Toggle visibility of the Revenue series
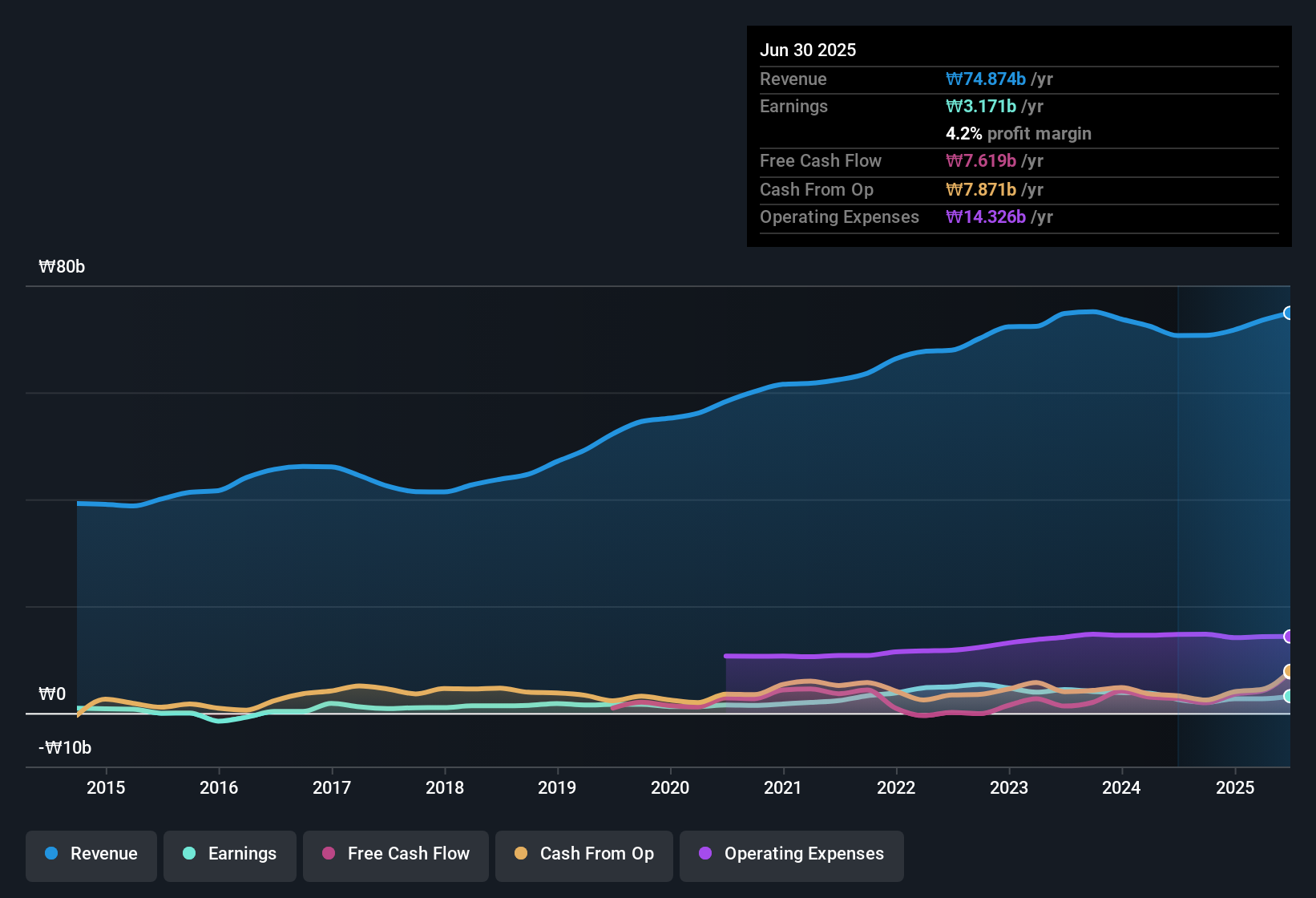 tap(91, 855)
